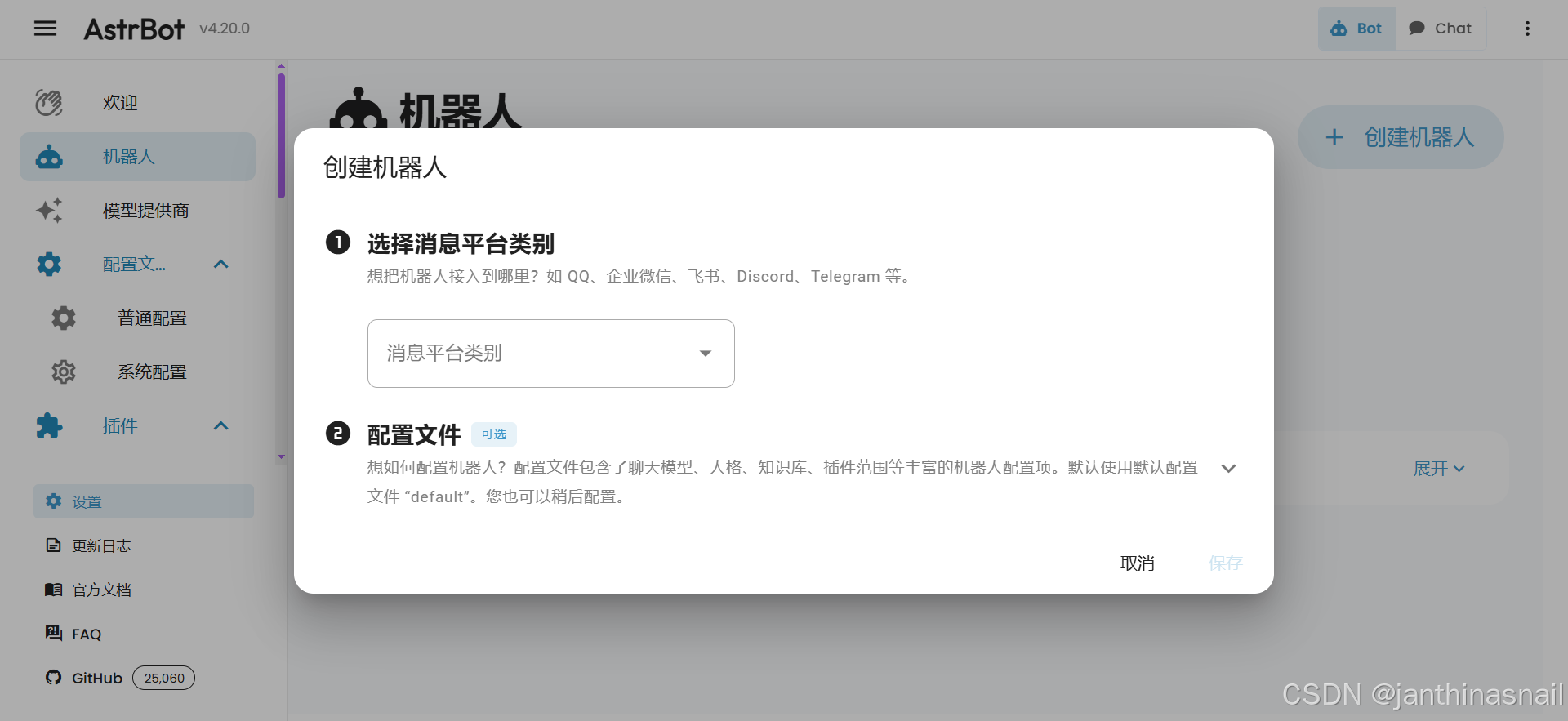Click the 可选 optional tag
The image size is (1568, 721).
point(494,434)
